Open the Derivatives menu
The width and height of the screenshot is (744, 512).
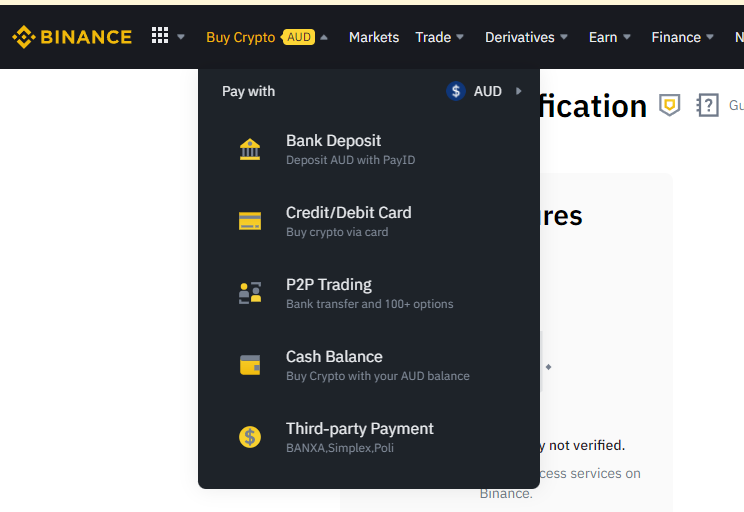[520, 37]
